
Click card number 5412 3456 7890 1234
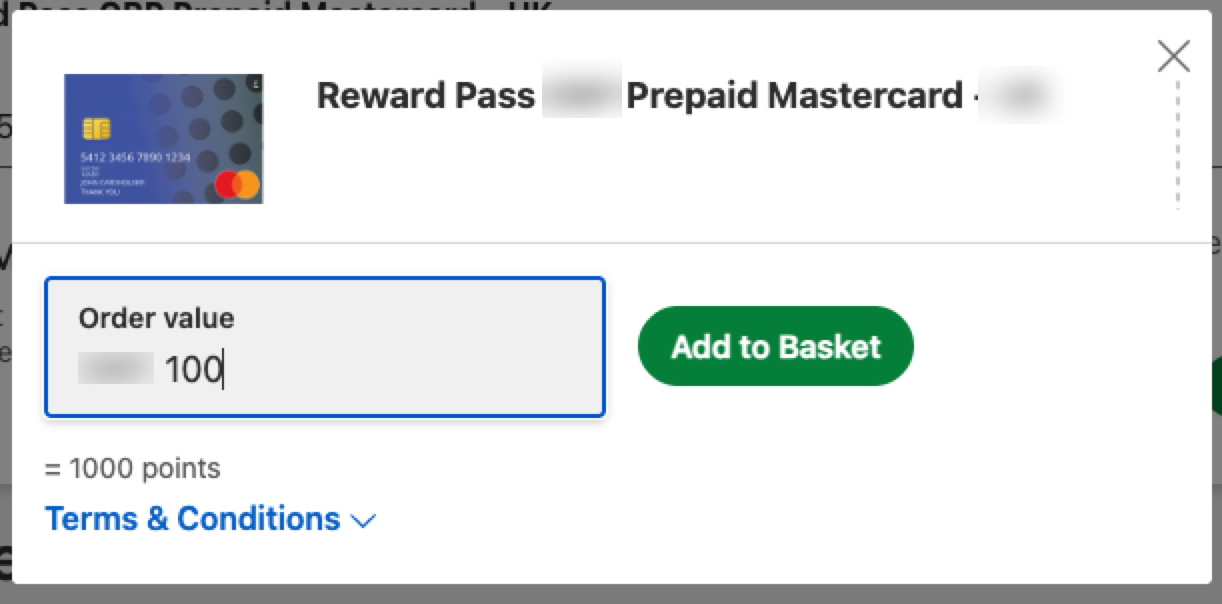point(136,159)
